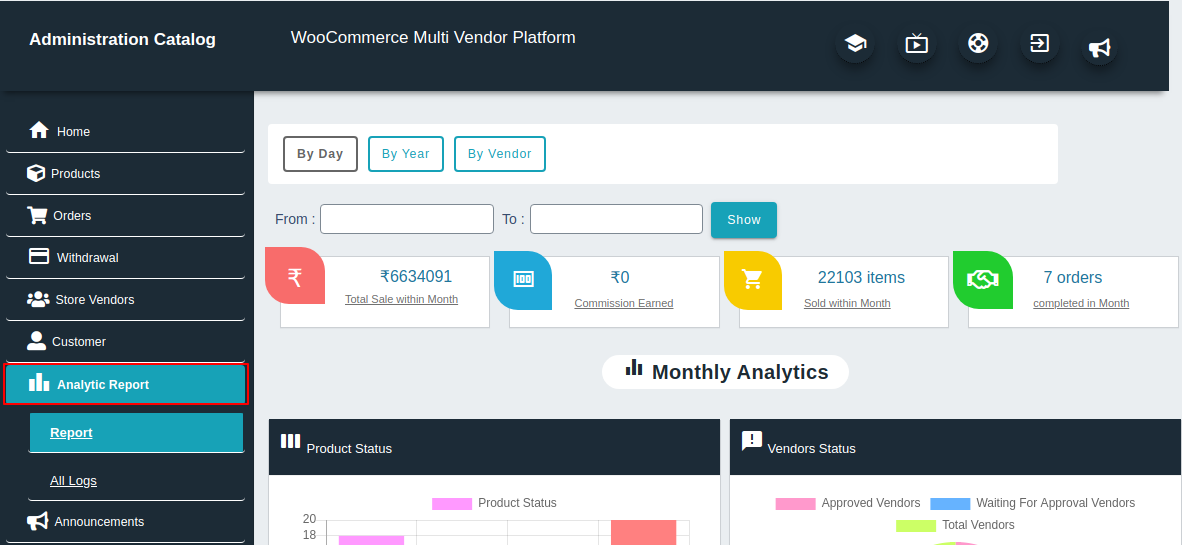Click the Withdrawal credit card icon

coord(38,256)
